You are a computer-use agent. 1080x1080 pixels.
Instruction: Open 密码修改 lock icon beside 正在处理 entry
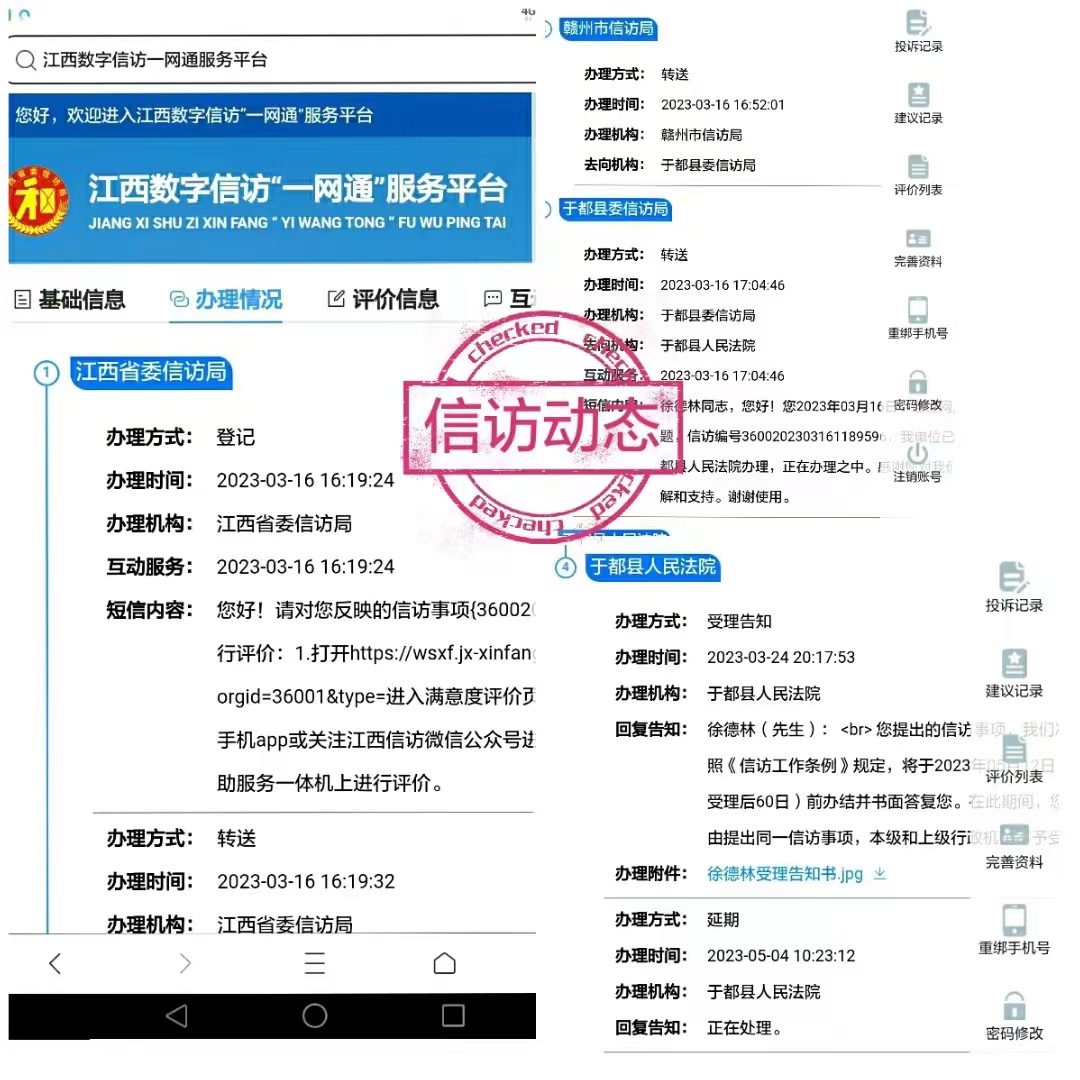1014,1015
